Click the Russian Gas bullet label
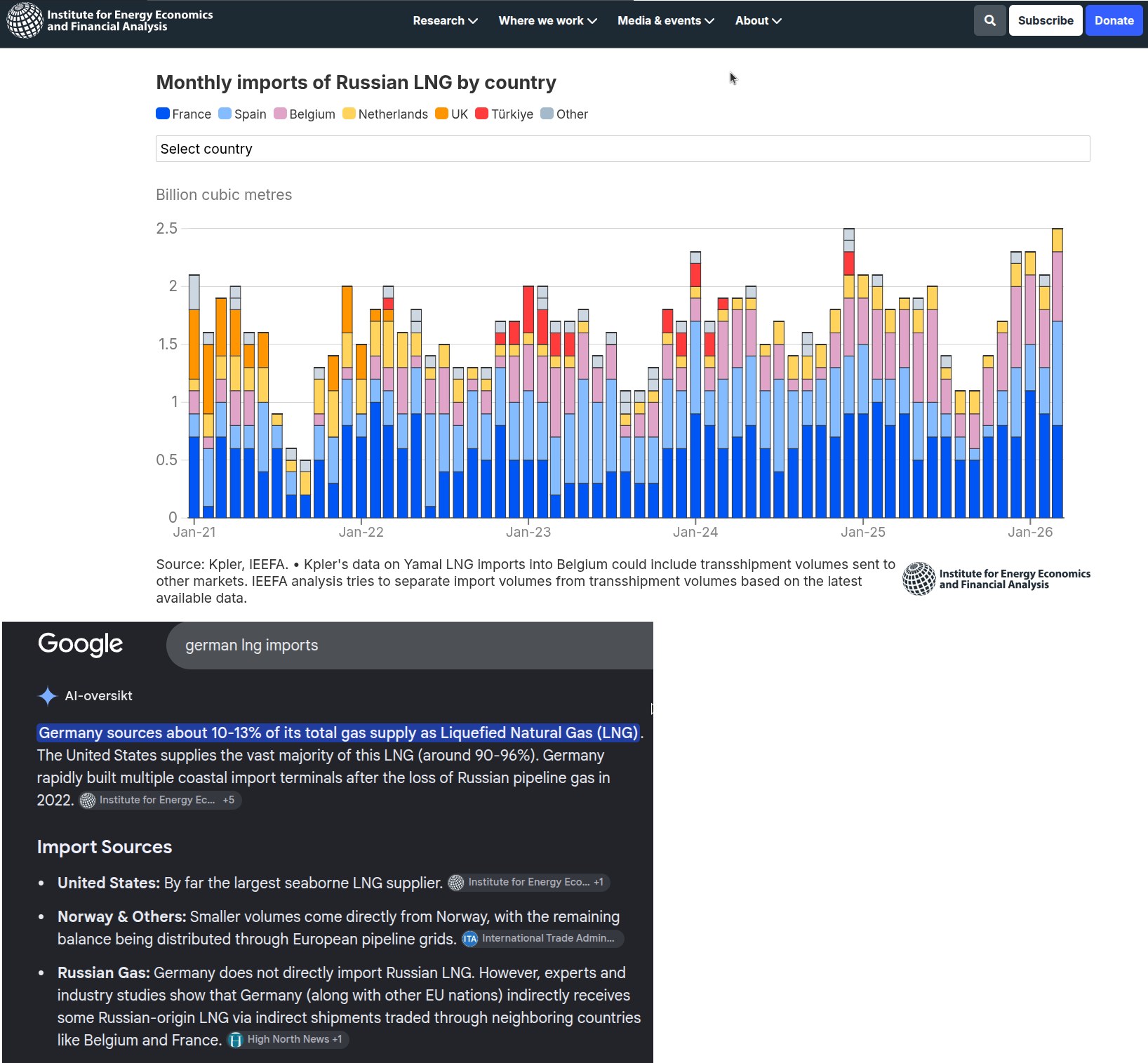The width and height of the screenshot is (1148, 1063). (x=104, y=973)
